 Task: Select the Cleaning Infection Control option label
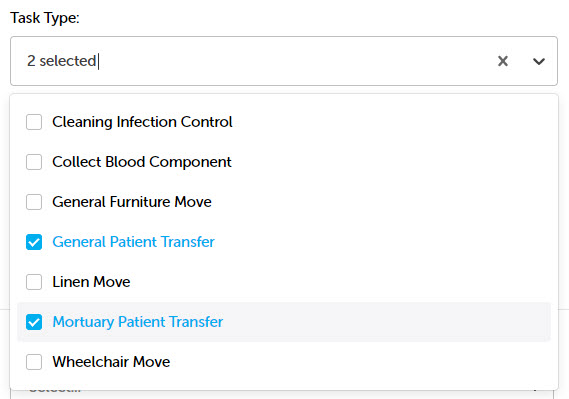142,122
